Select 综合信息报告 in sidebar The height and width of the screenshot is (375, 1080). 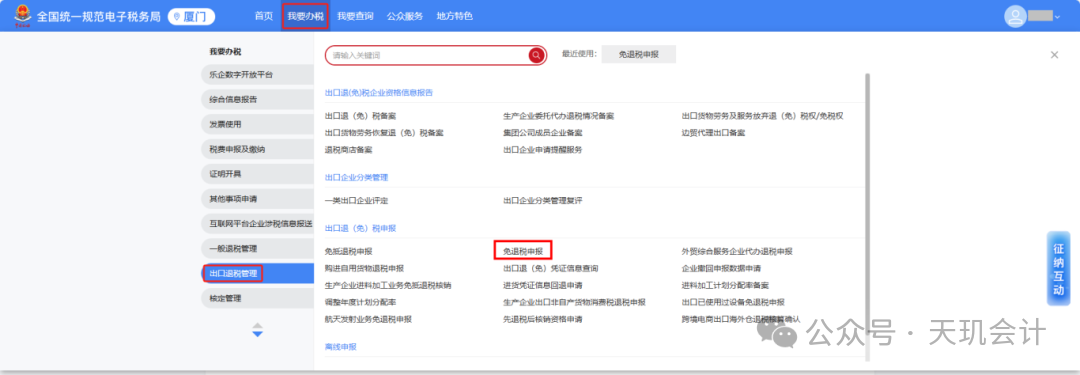[258, 99]
